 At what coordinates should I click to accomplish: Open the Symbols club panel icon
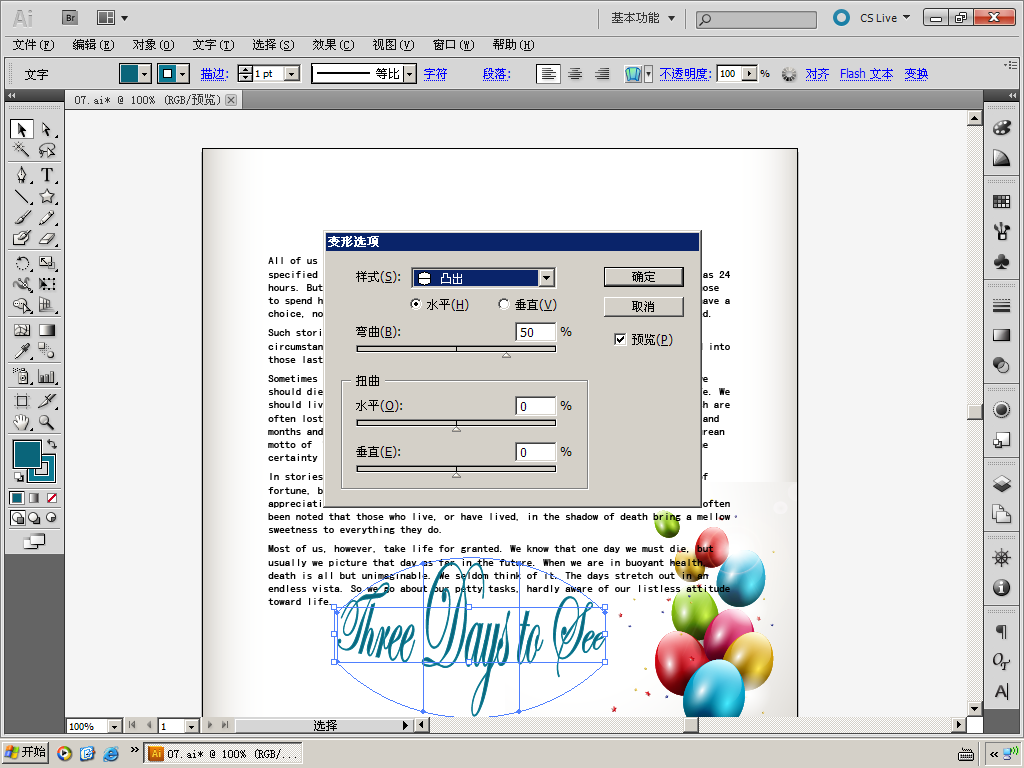[x=1001, y=262]
